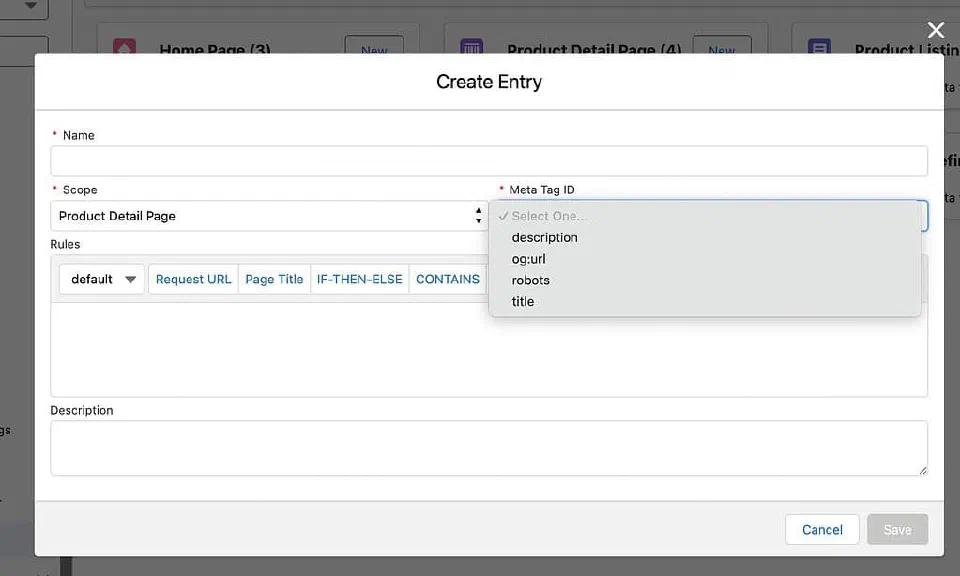Insert the IF-THEN-ELSE rule operator
This screenshot has width=960, height=576.
click(x=359, y=279)
